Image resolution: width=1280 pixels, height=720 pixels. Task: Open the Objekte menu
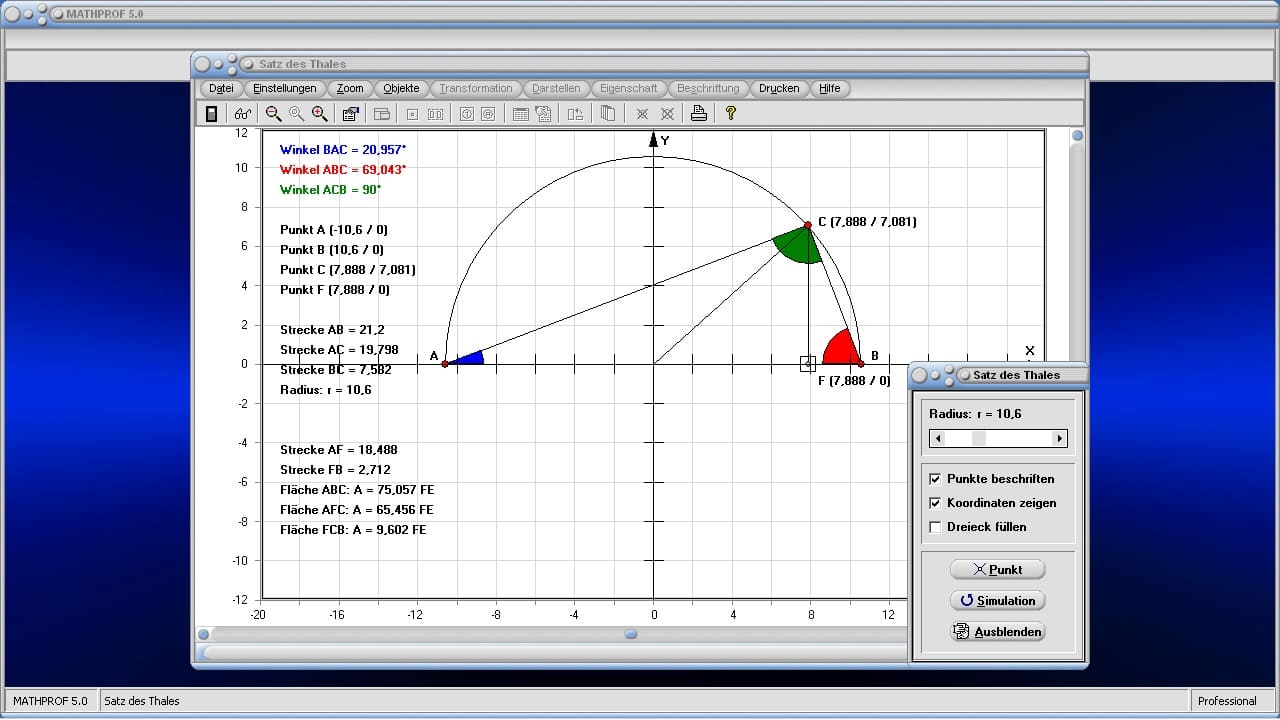tap(402, 88)
